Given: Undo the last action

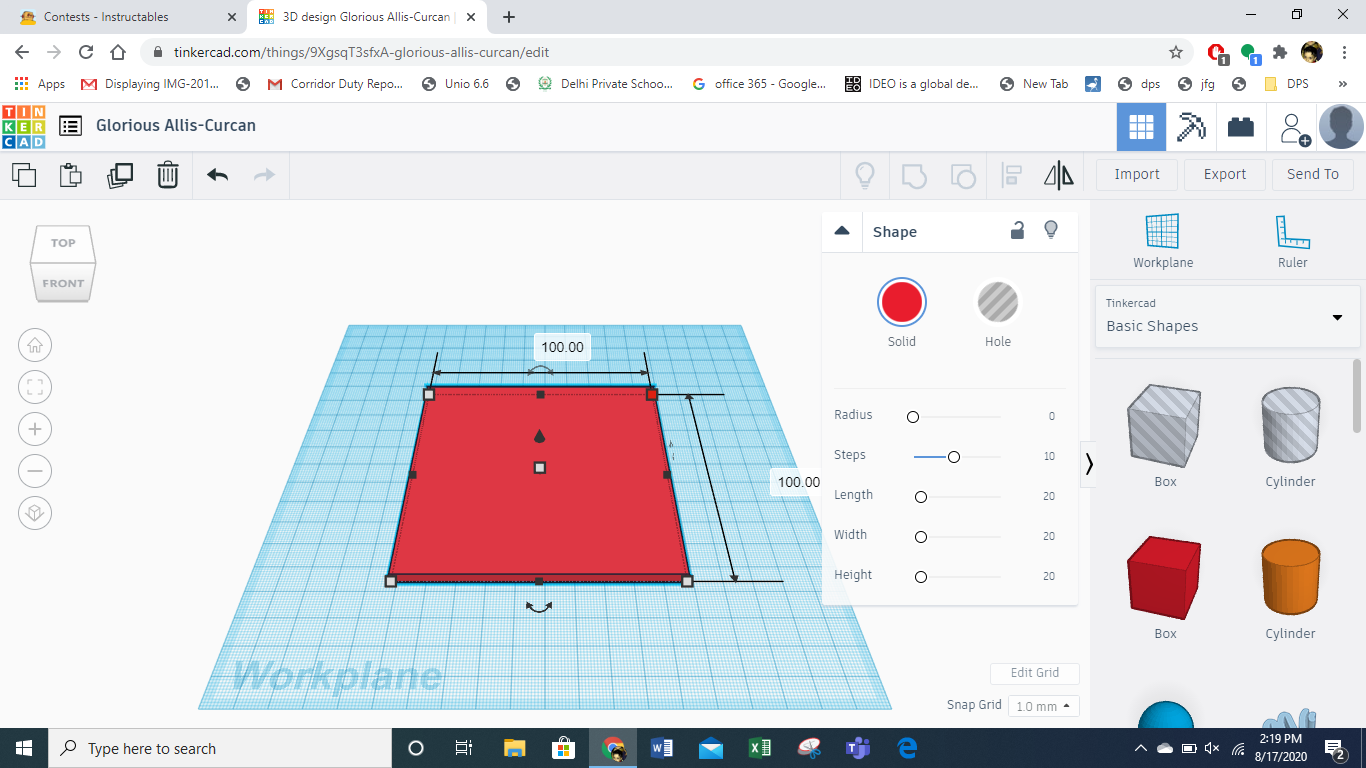Looking at the screenshot, I should (217, 175).
